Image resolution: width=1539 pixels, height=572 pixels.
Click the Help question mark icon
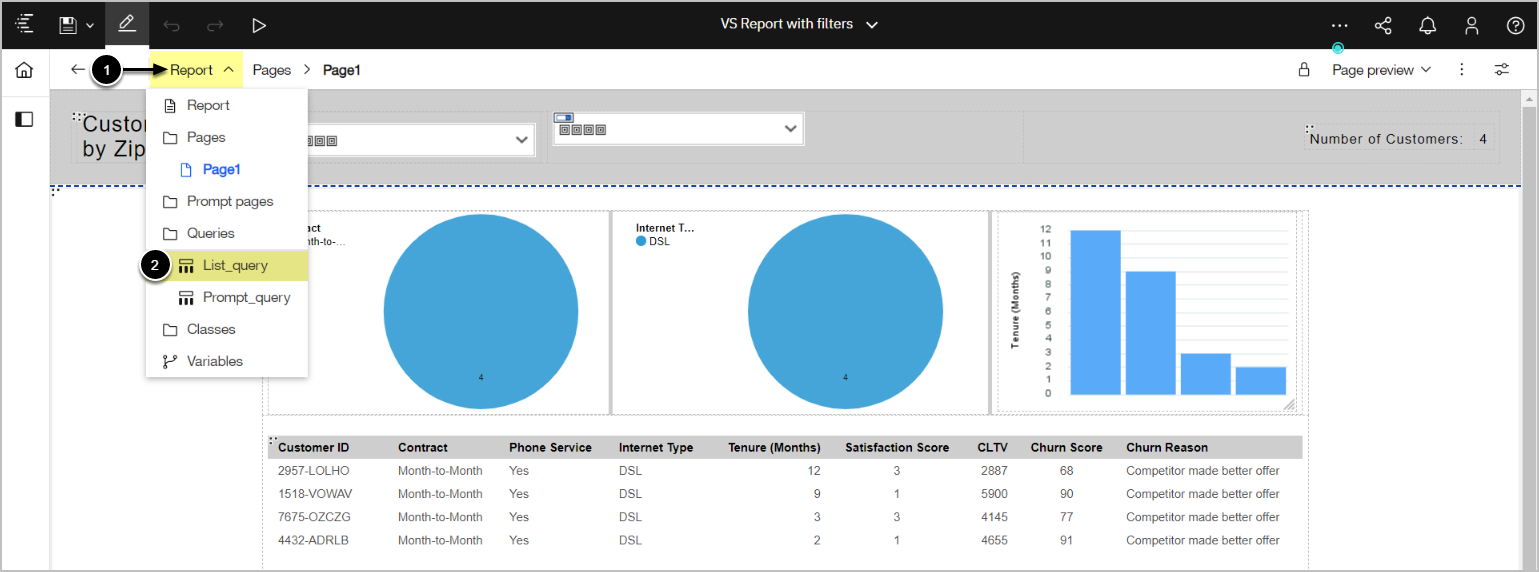click(x=1515, y=25)
